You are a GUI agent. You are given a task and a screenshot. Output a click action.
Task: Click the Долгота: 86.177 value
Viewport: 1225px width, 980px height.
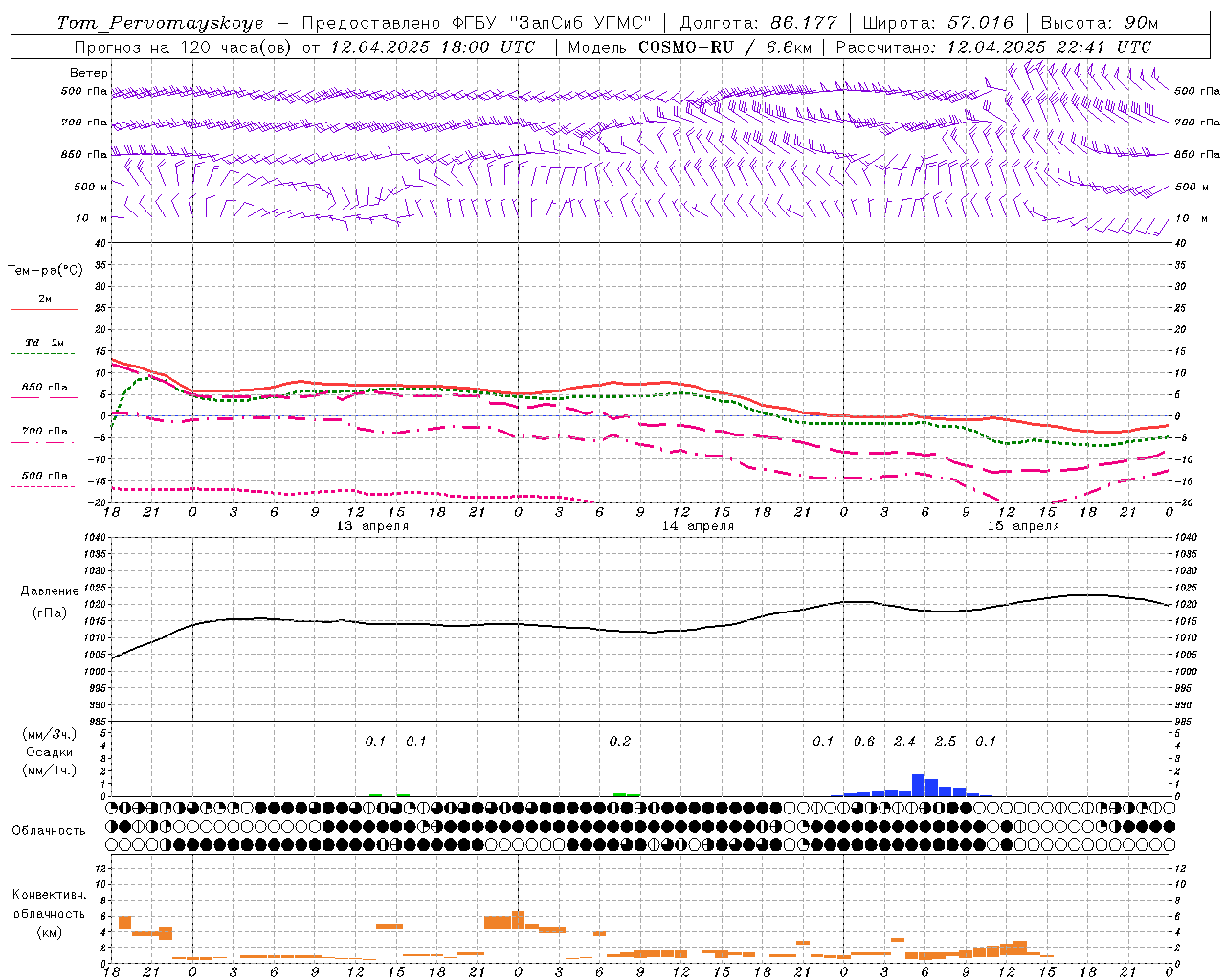(758, 23)
